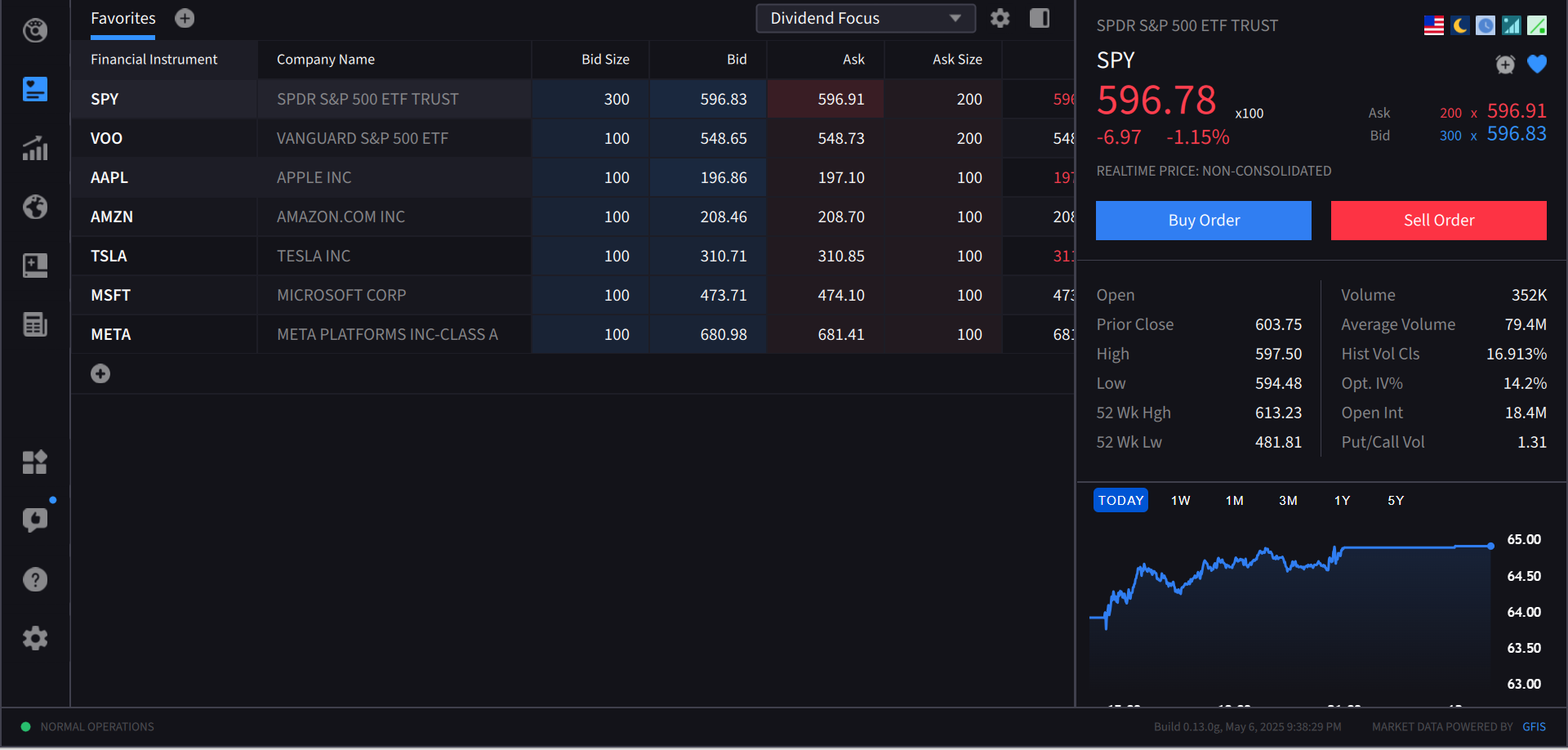Open the globe markets sidebar icon
This screenshot has height=750, width=1568.
click(x=35, y=207)
